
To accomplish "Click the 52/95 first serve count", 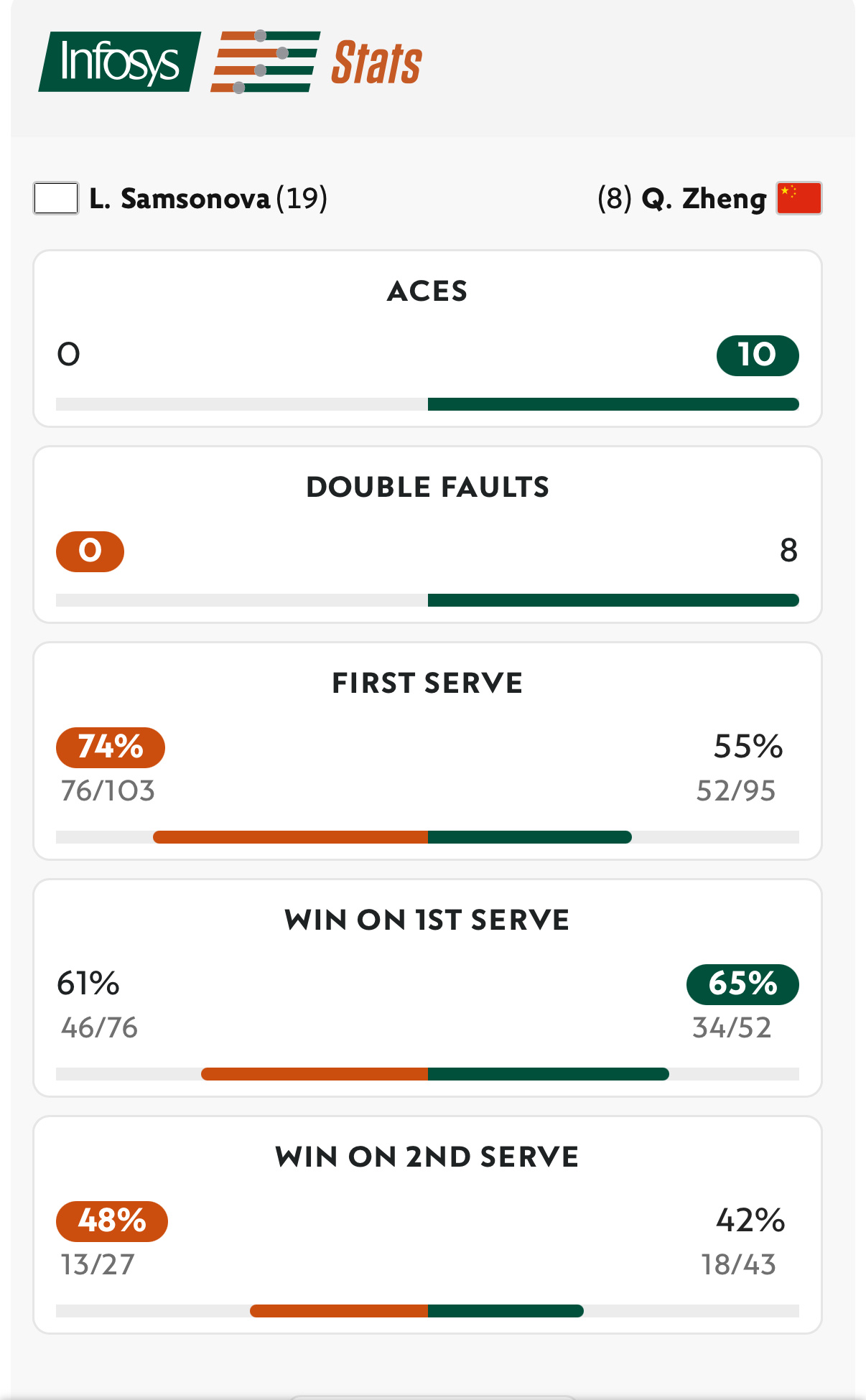I will 736,791.
